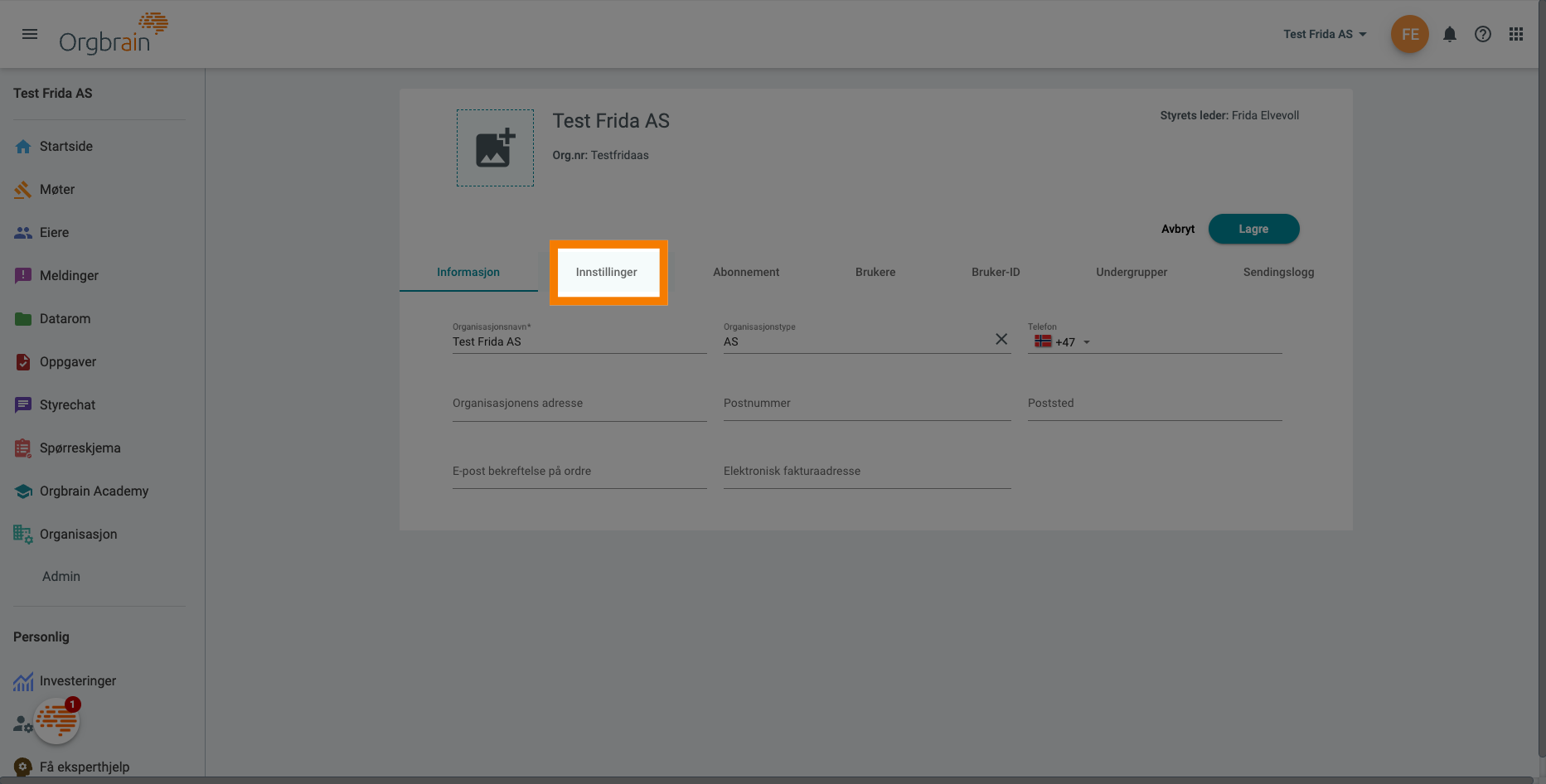
Task: Open the Brukere tab
Action: 875,272
